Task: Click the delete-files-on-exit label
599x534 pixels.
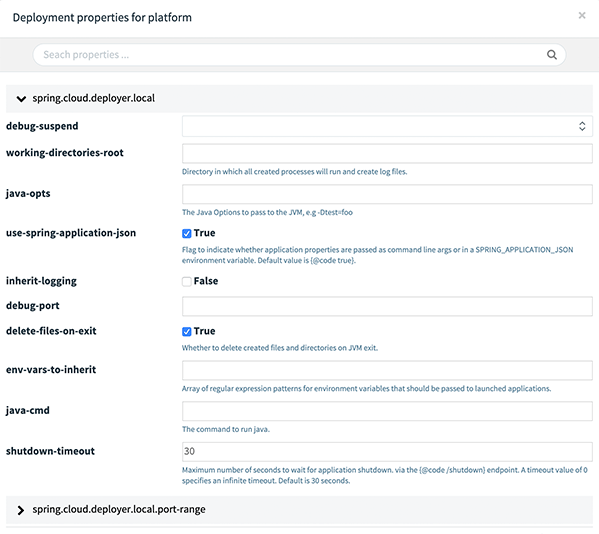Action: coord(51,331)
